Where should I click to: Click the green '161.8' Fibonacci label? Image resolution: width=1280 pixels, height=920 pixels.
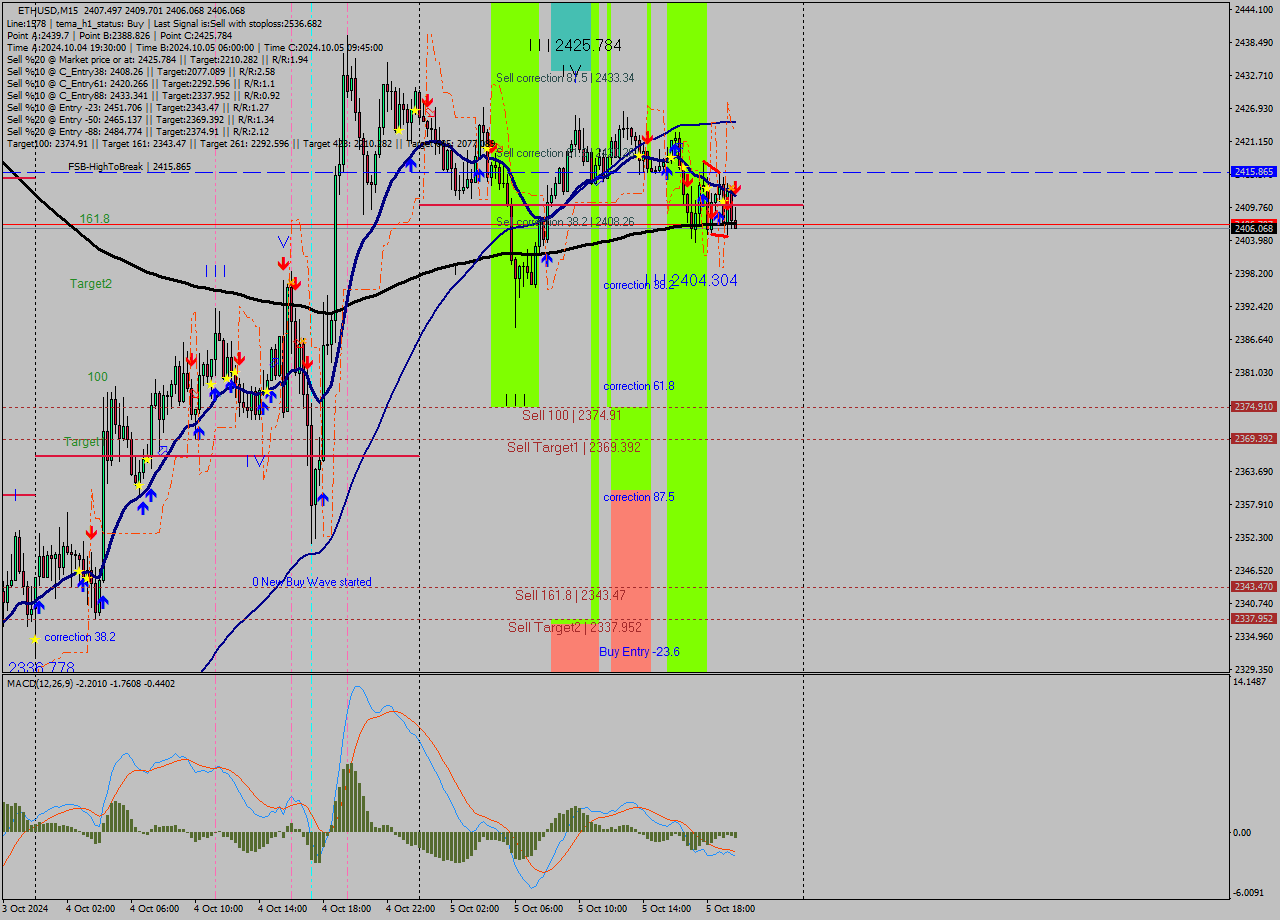[x=95, y=218]
